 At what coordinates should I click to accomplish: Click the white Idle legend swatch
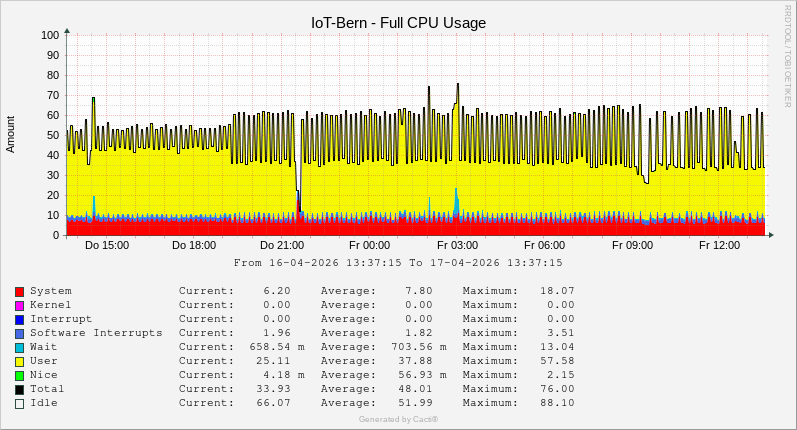click(19, 403)
